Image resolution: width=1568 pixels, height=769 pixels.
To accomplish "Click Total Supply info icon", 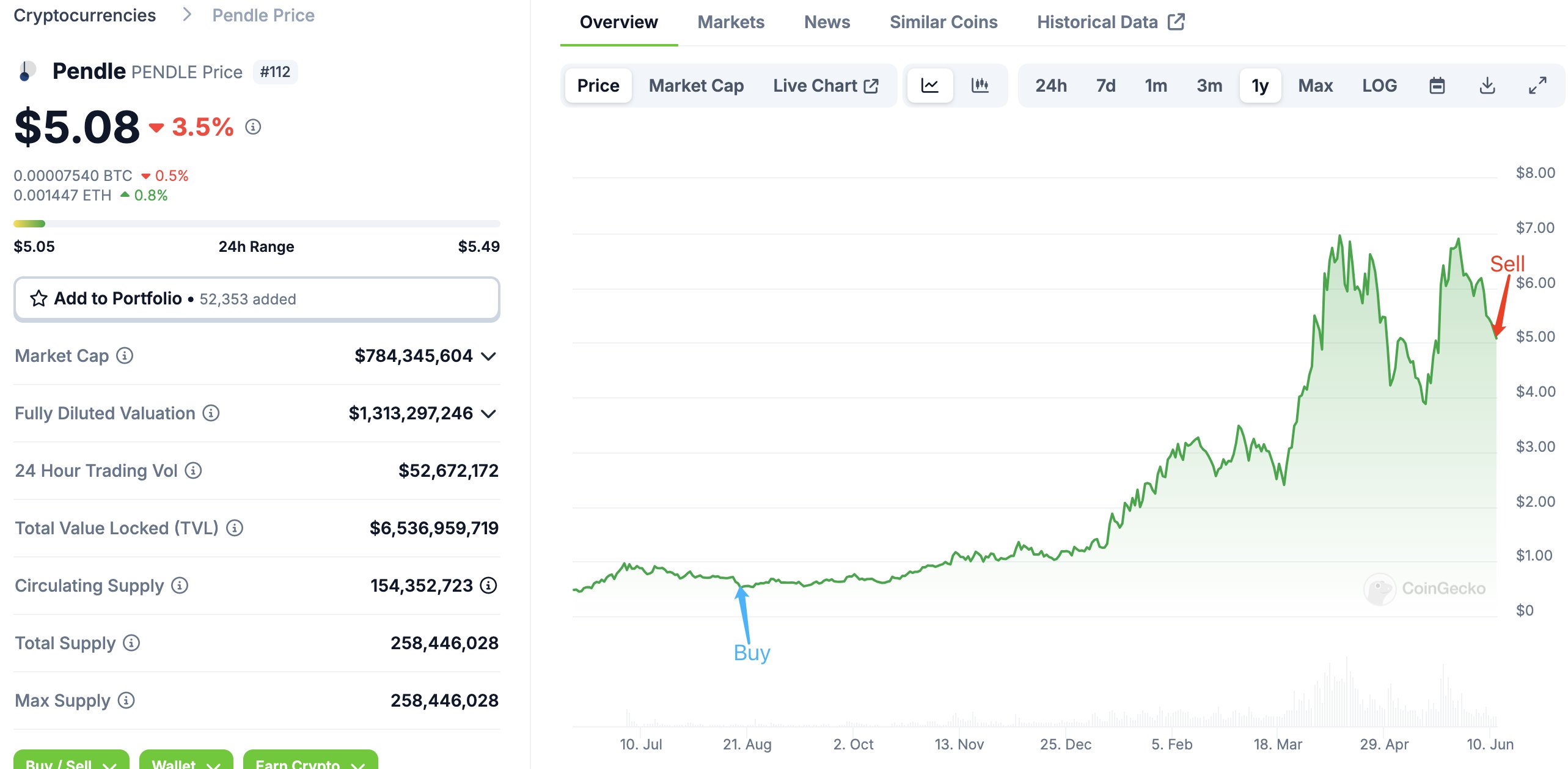I will pos(131,642).
